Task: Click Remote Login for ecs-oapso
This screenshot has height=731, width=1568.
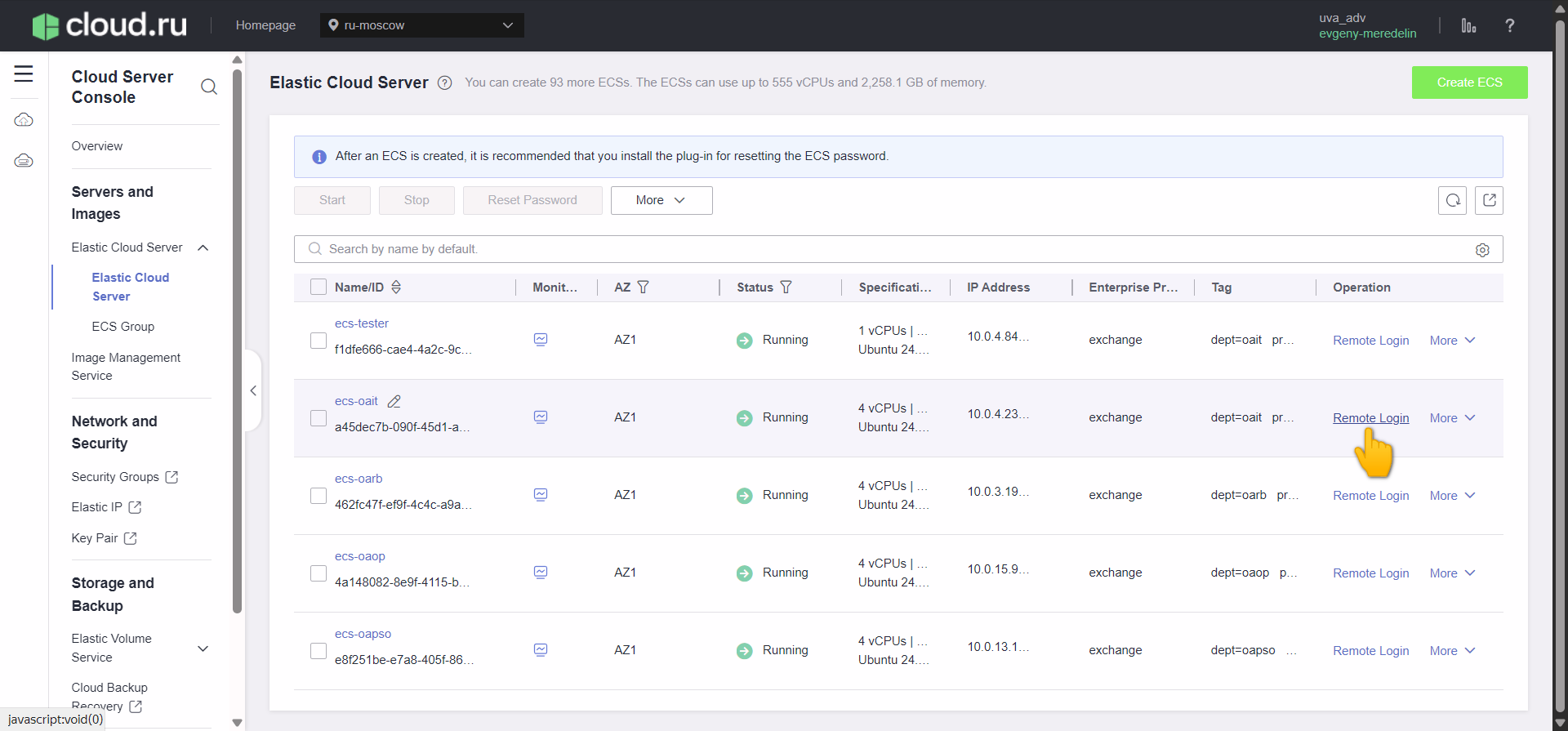Action: pos(1370,651)
